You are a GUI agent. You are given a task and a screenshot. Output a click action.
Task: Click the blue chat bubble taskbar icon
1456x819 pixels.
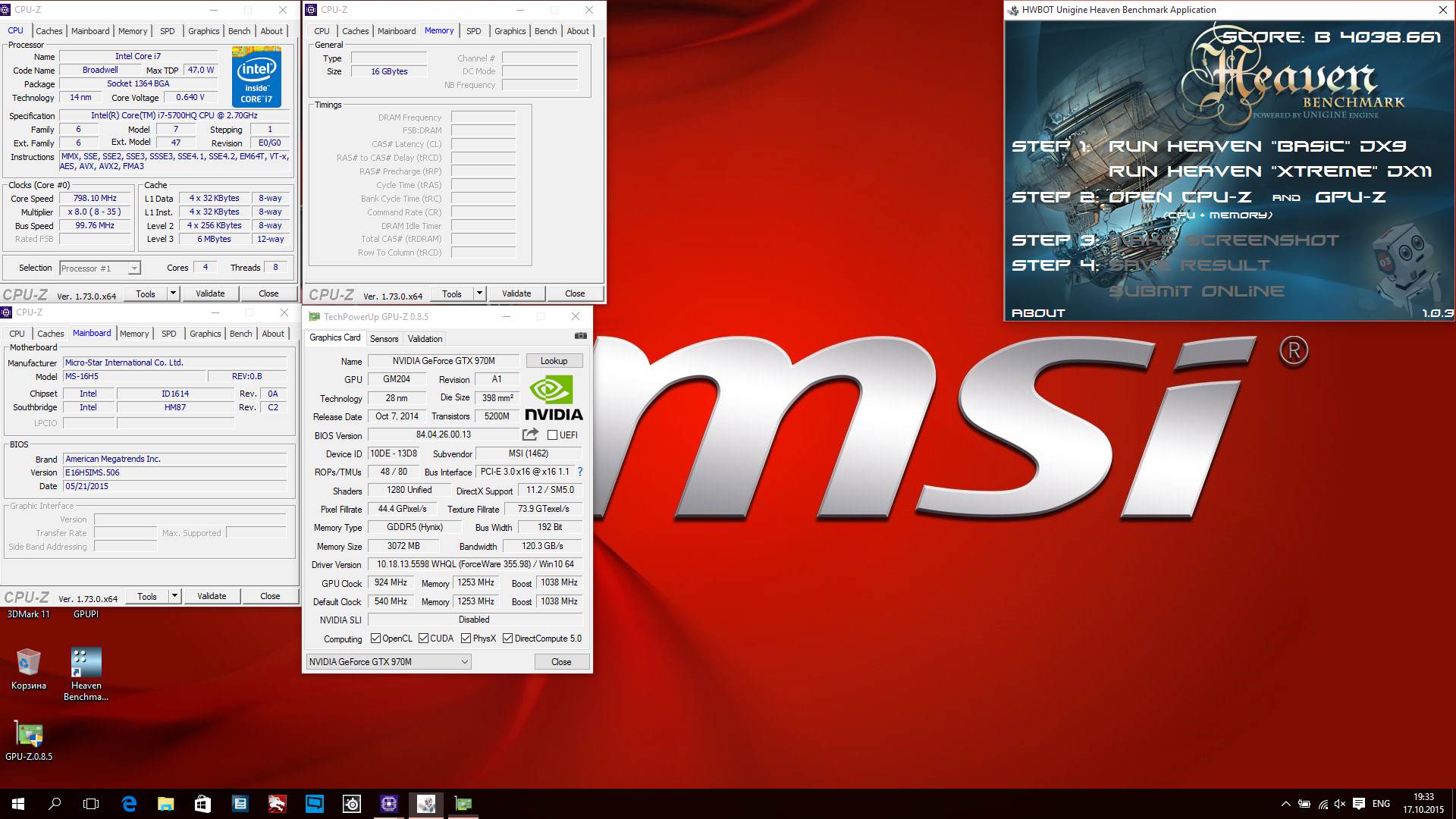[x=314, y=804]
